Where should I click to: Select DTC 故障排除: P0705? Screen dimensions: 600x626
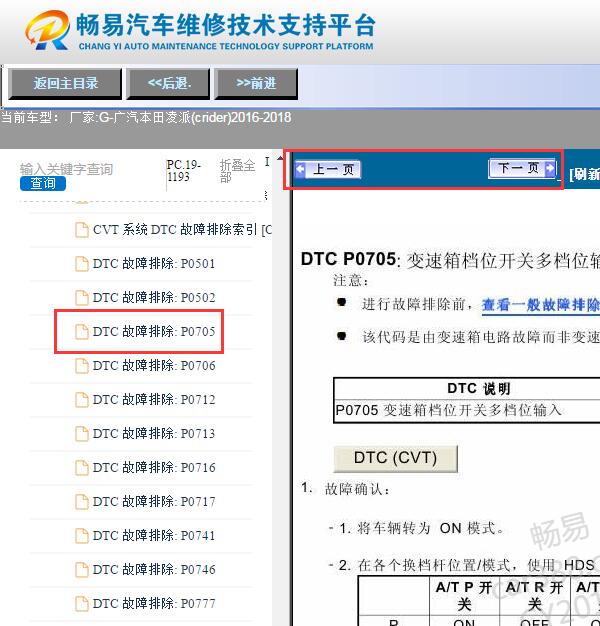coord(145,331)
